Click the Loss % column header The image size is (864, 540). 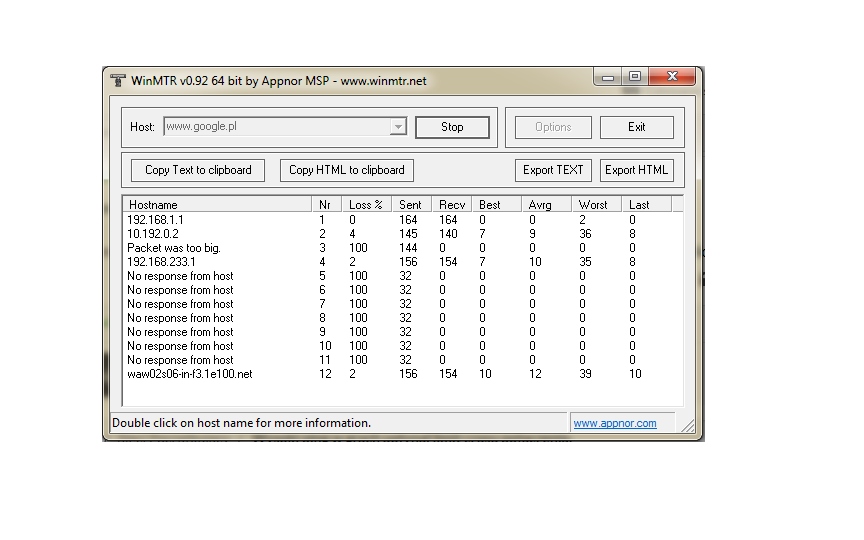click(366, 204)
